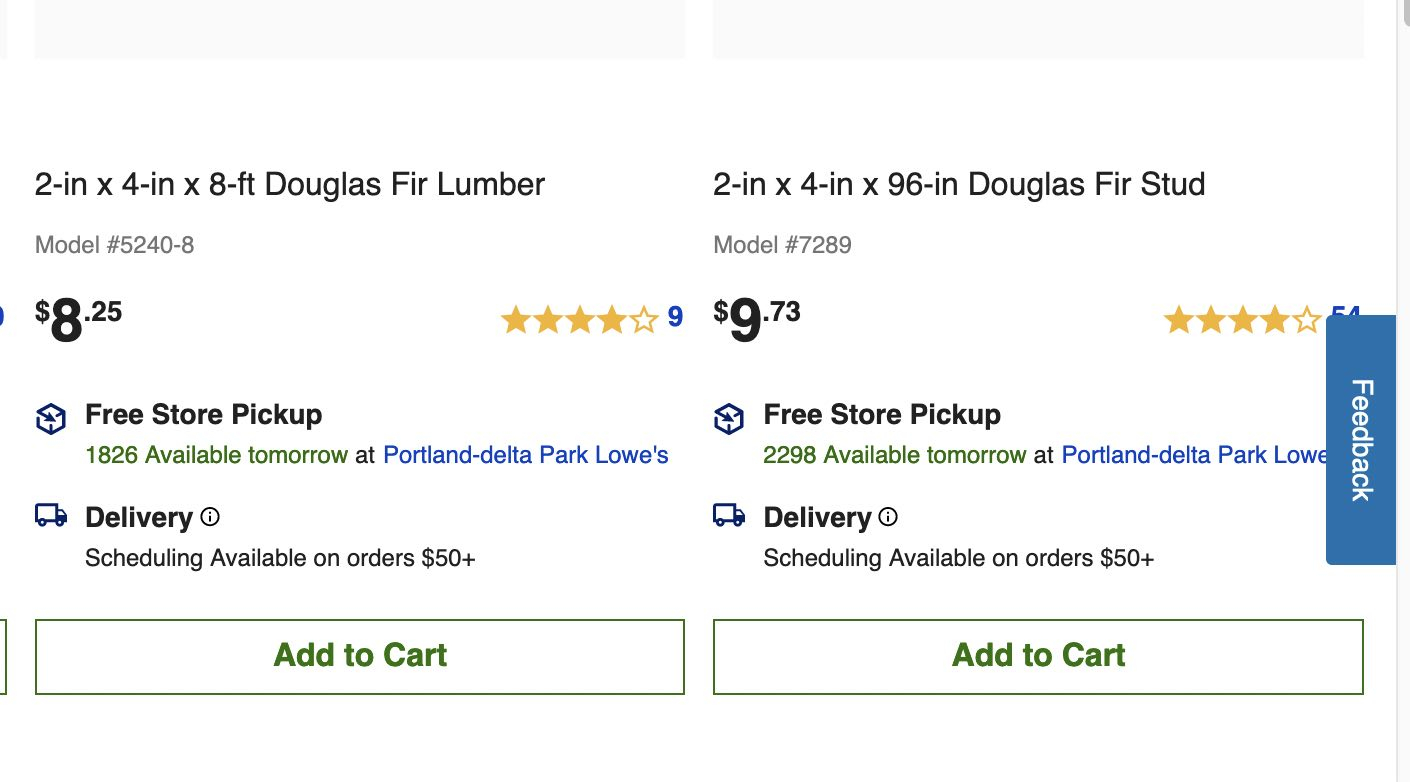Click Portland-delta Park Lowe's link under the $9.73 stud
The image size is (1410, 782).
pyautogui.click(x=1194, y=456)
